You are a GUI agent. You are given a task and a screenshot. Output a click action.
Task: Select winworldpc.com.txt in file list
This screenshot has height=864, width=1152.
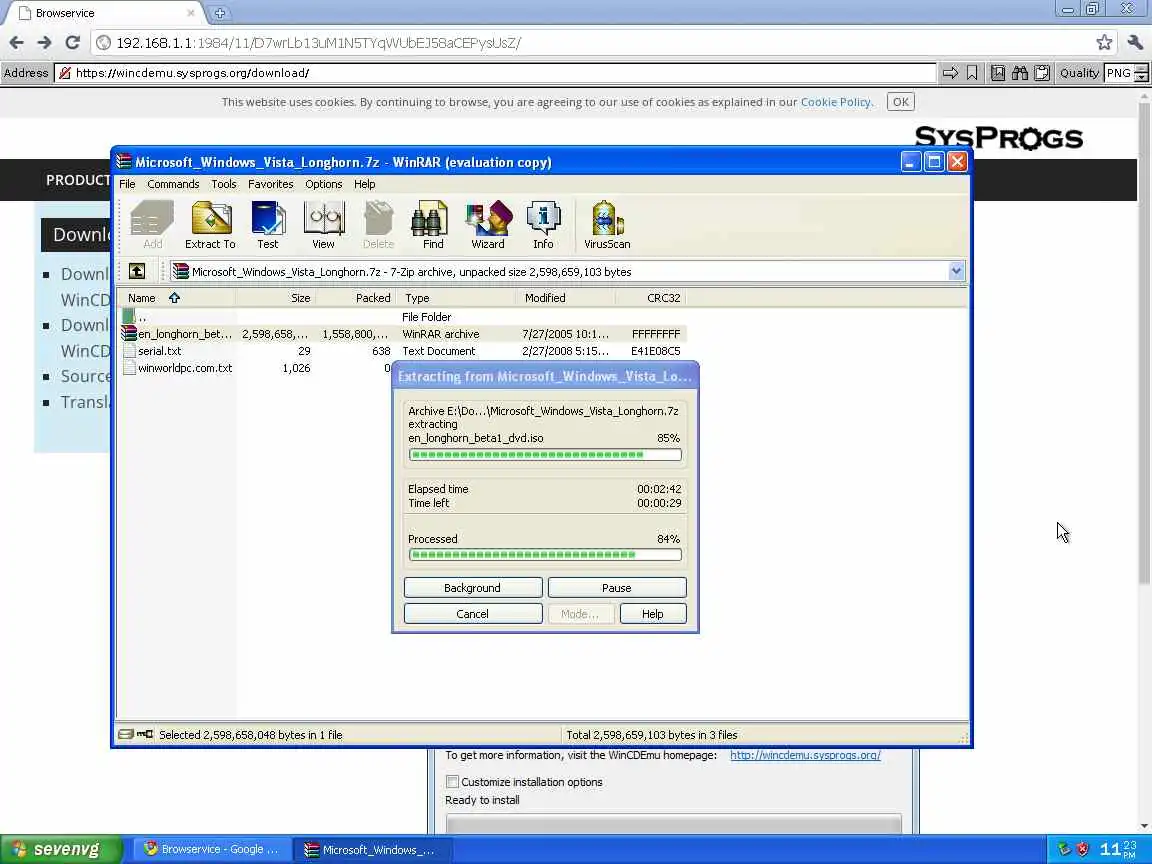[x=256, y=368]
